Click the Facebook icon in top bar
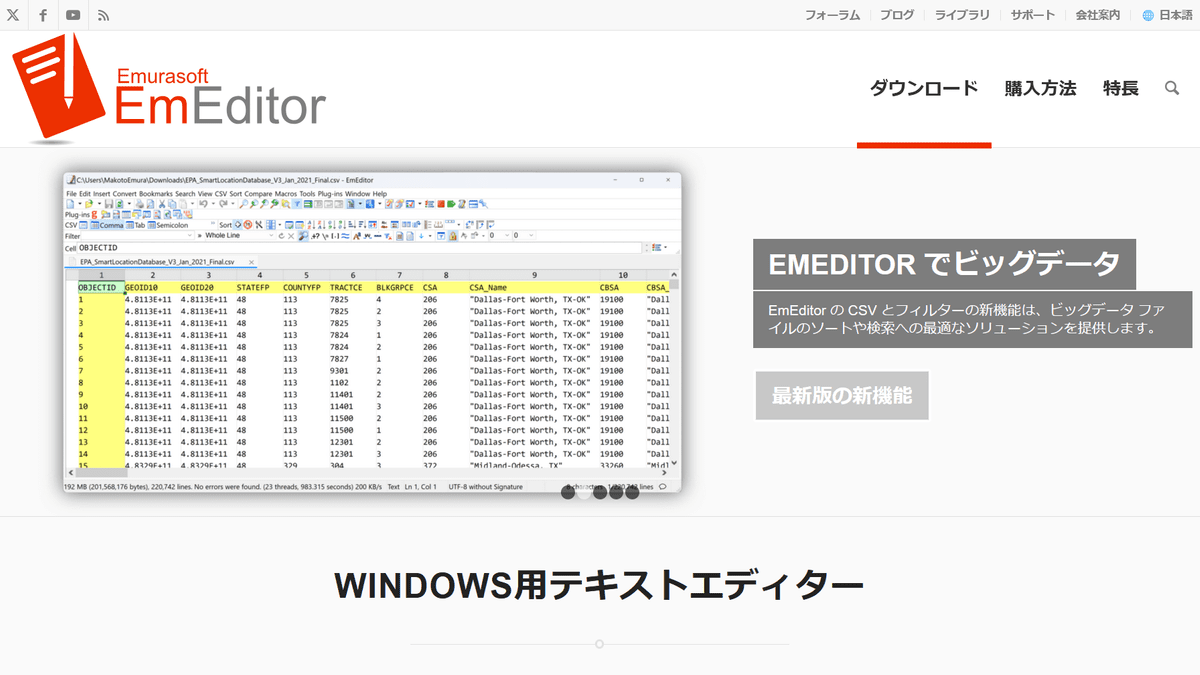The height and width of the screenshot is (675, 1200). point(43,15)
